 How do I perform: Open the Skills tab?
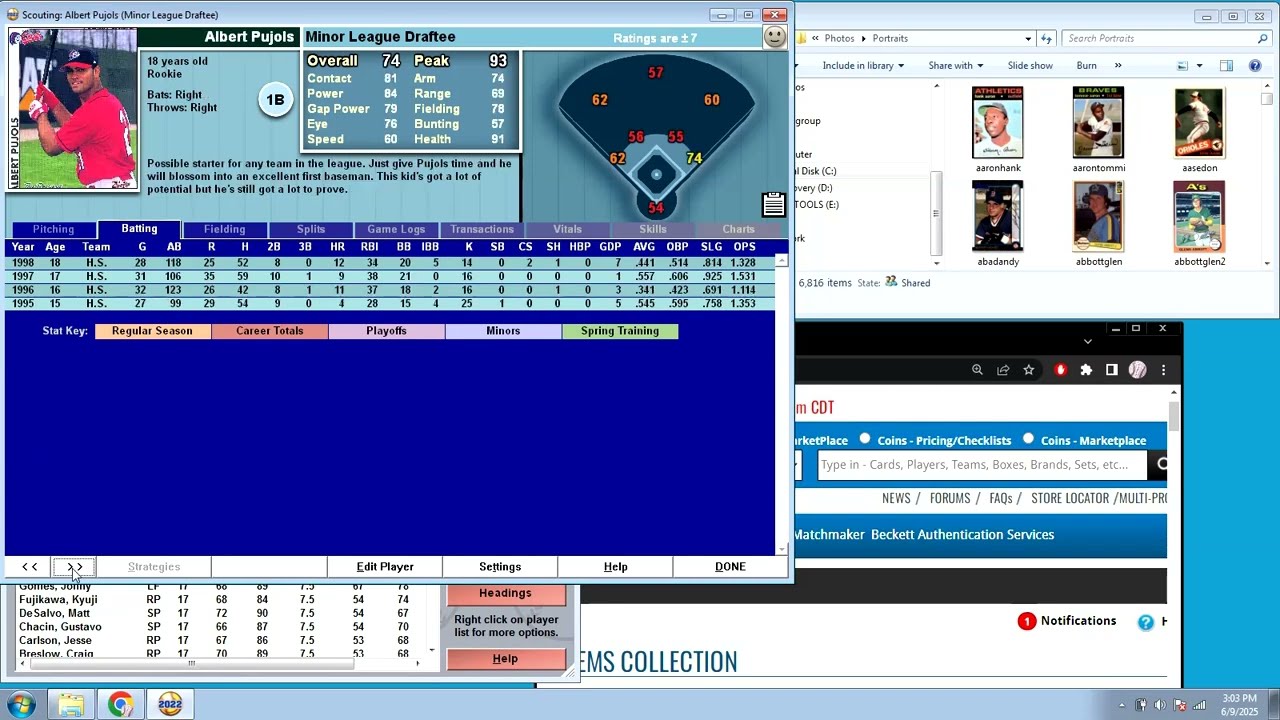653,230
